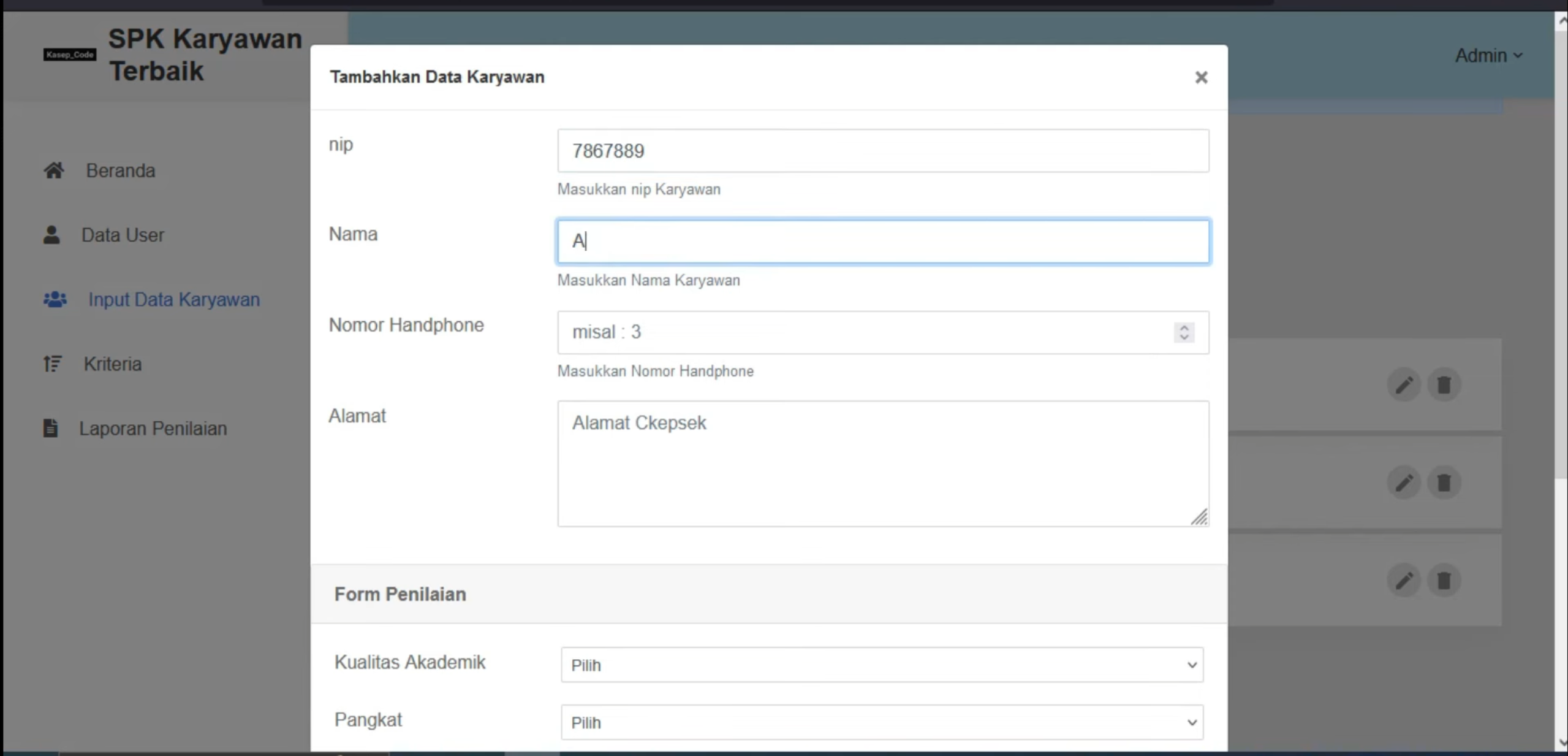
Task: Click the Laporan Penilaian document icon
Action: pos(51,428)
